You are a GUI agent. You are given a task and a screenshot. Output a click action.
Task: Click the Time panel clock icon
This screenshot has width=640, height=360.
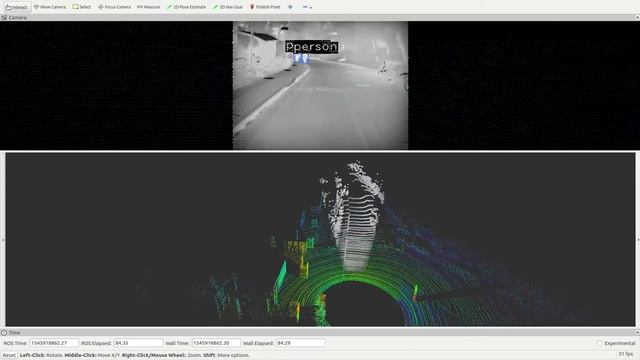pos(4,333)
